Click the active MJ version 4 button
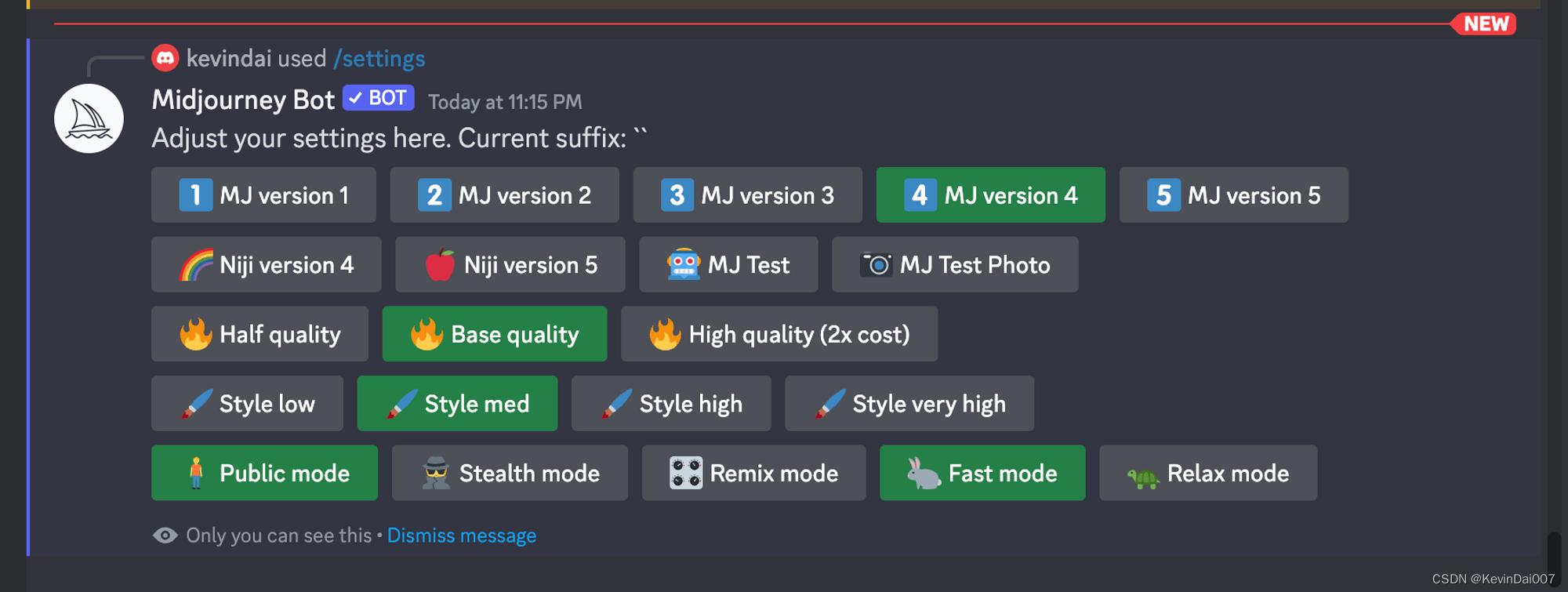 point(990,195)
